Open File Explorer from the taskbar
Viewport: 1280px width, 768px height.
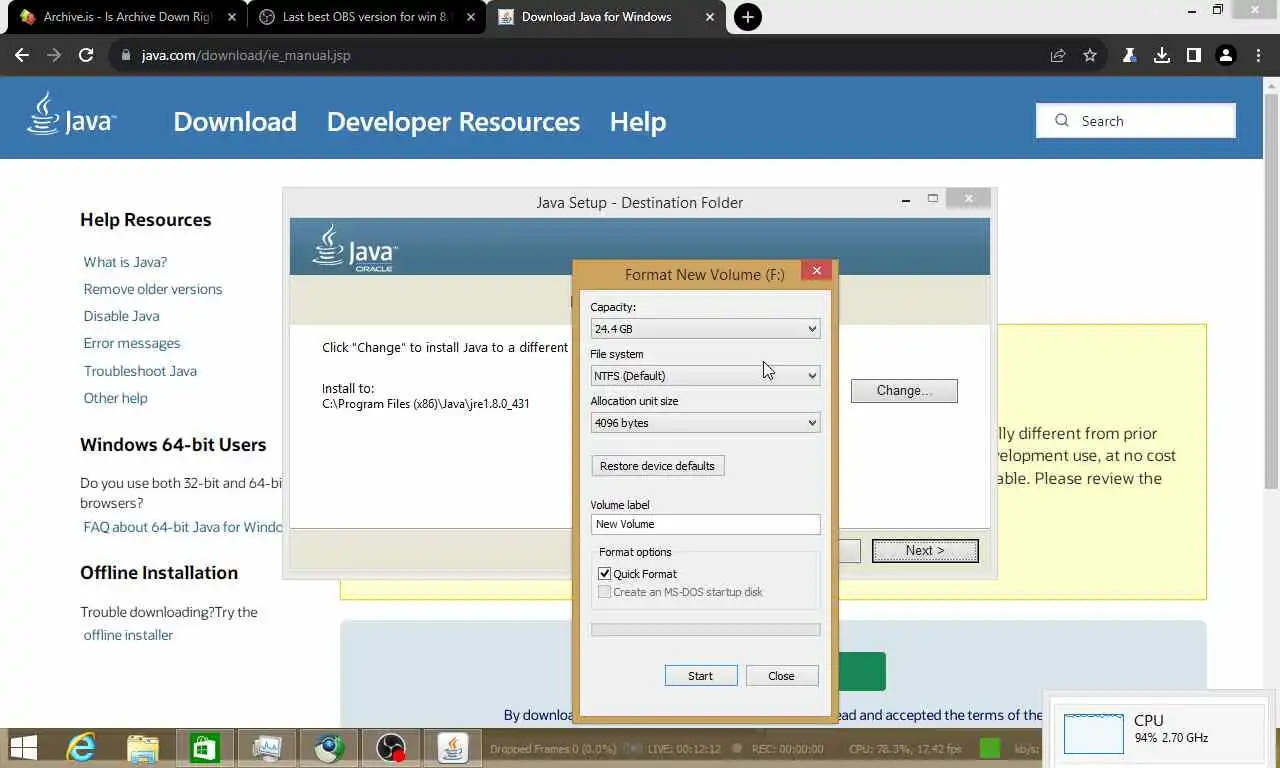(143, 748)
